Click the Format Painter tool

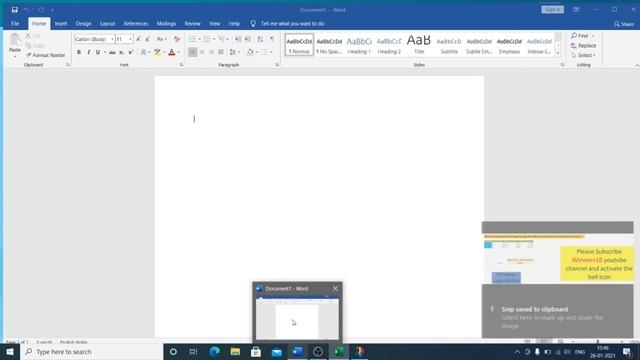(x=45, y=55)
